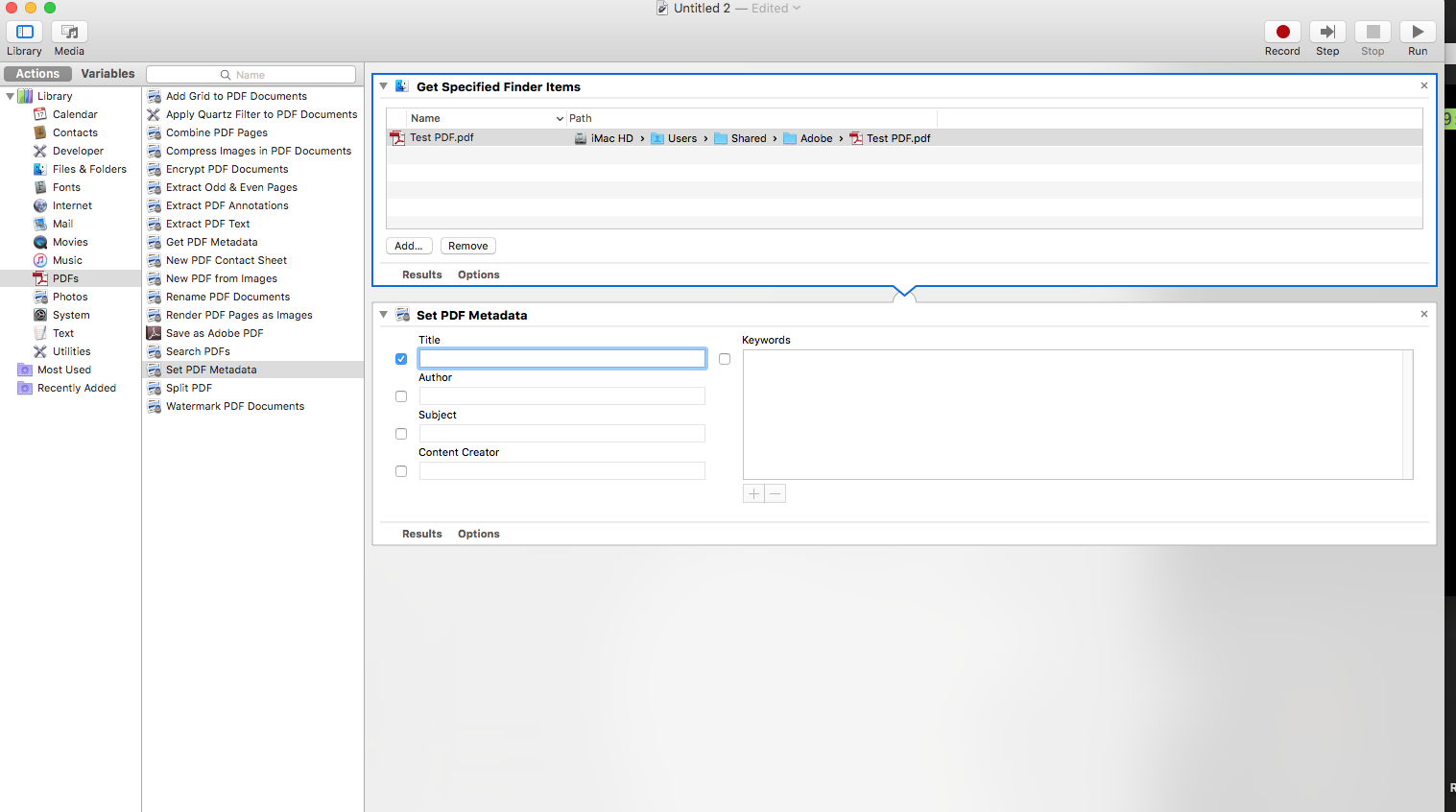Collapse the Get Specified Finder Items action
This screenshot has height=812, width=1456.
pyautogui.click(x=384, y=86)
